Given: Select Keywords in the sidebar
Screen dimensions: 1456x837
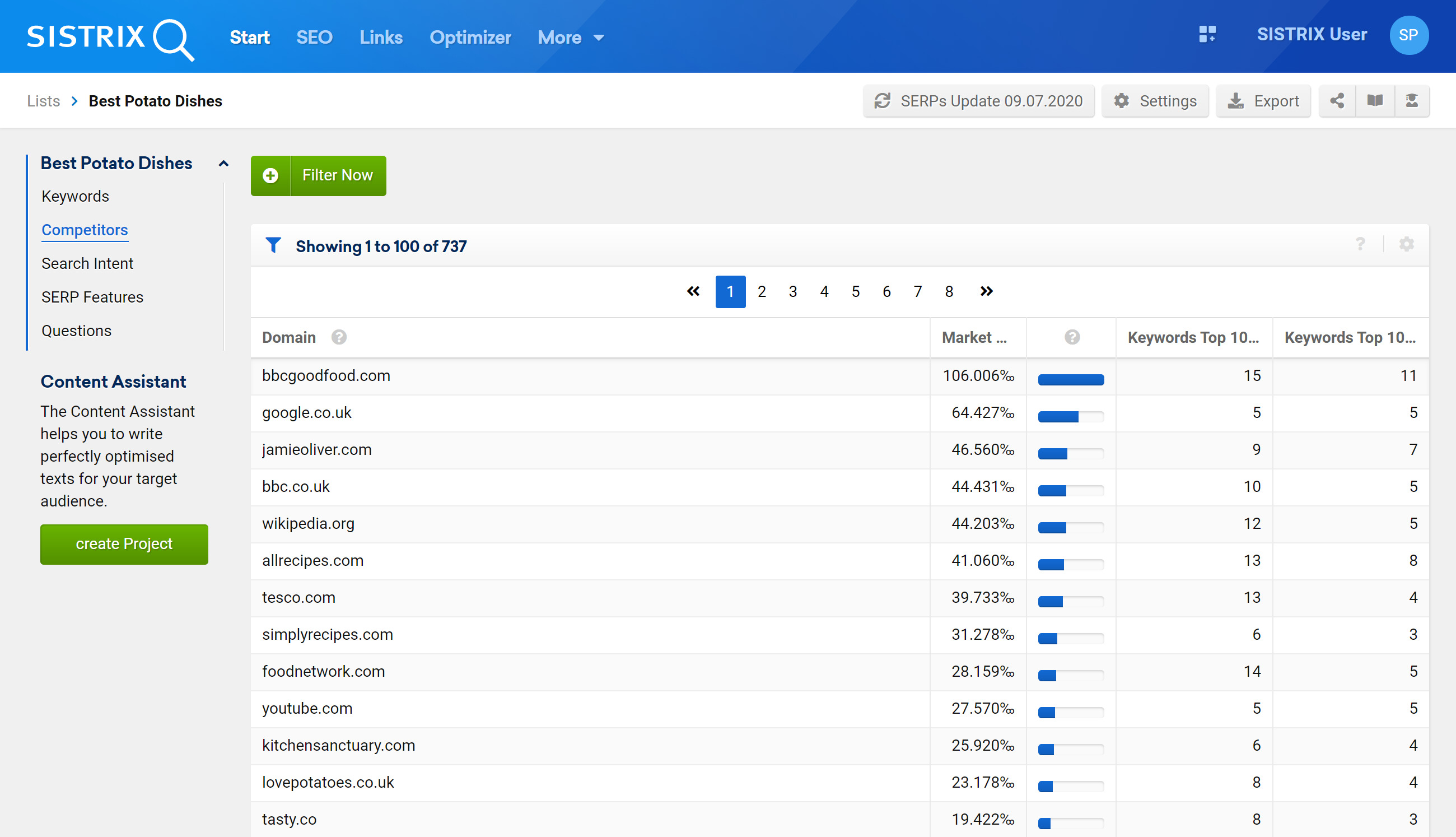Looking at the screenshot, I should [75, 197].
